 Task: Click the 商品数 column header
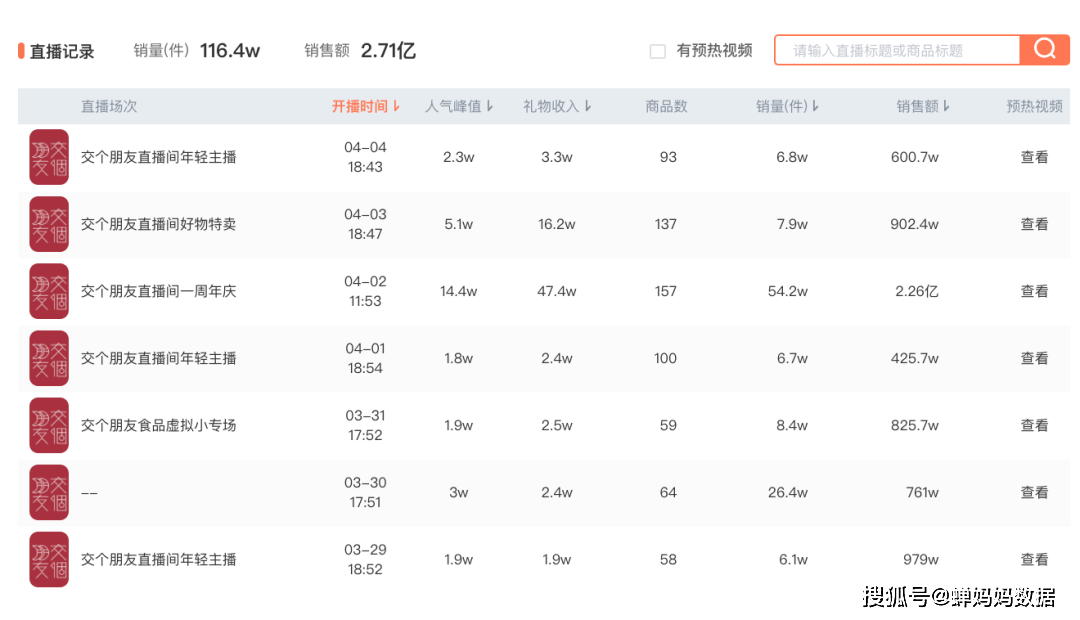point(666,106)
